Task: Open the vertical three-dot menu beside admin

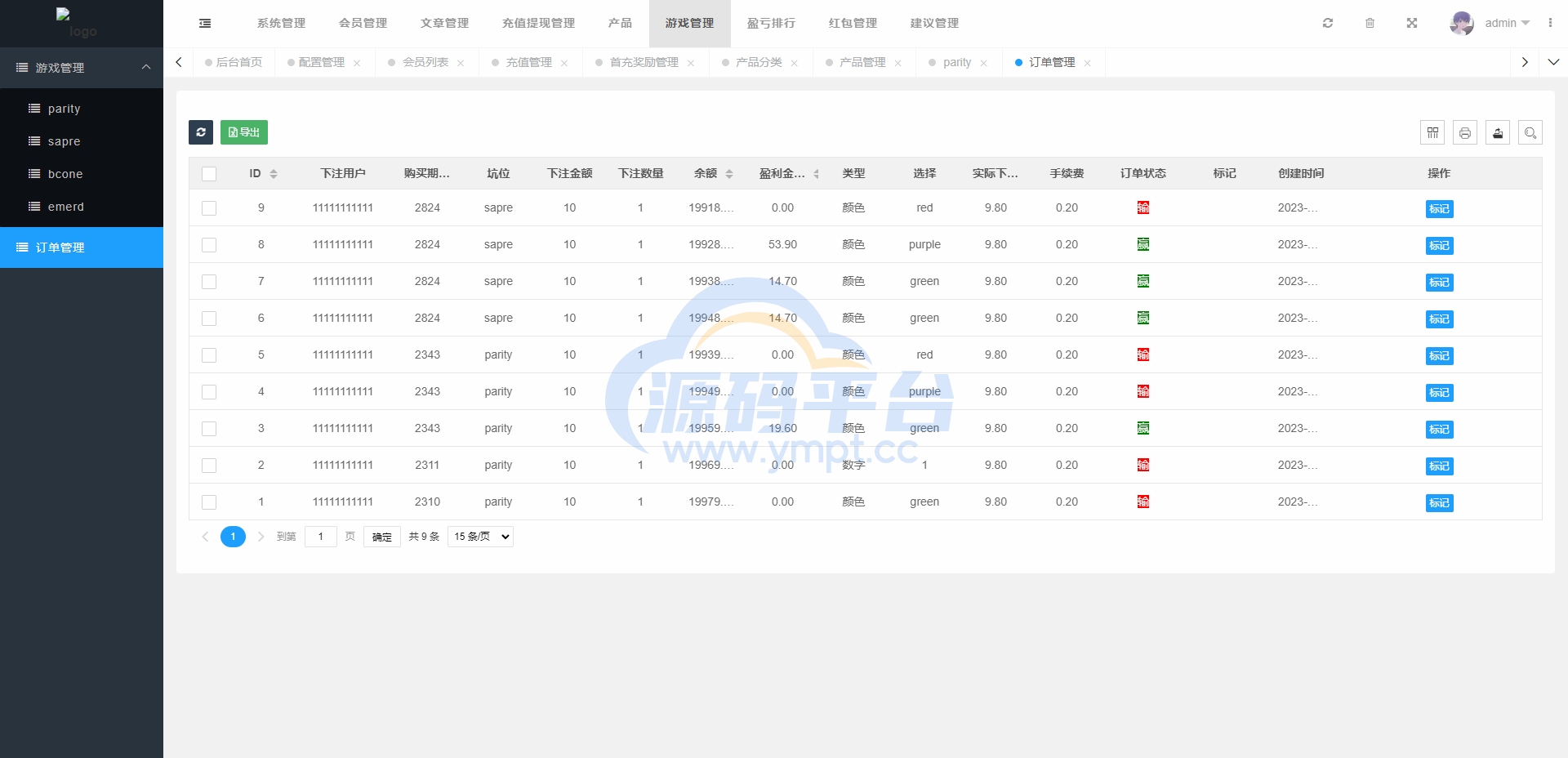Action: [x=1550, y=23]
